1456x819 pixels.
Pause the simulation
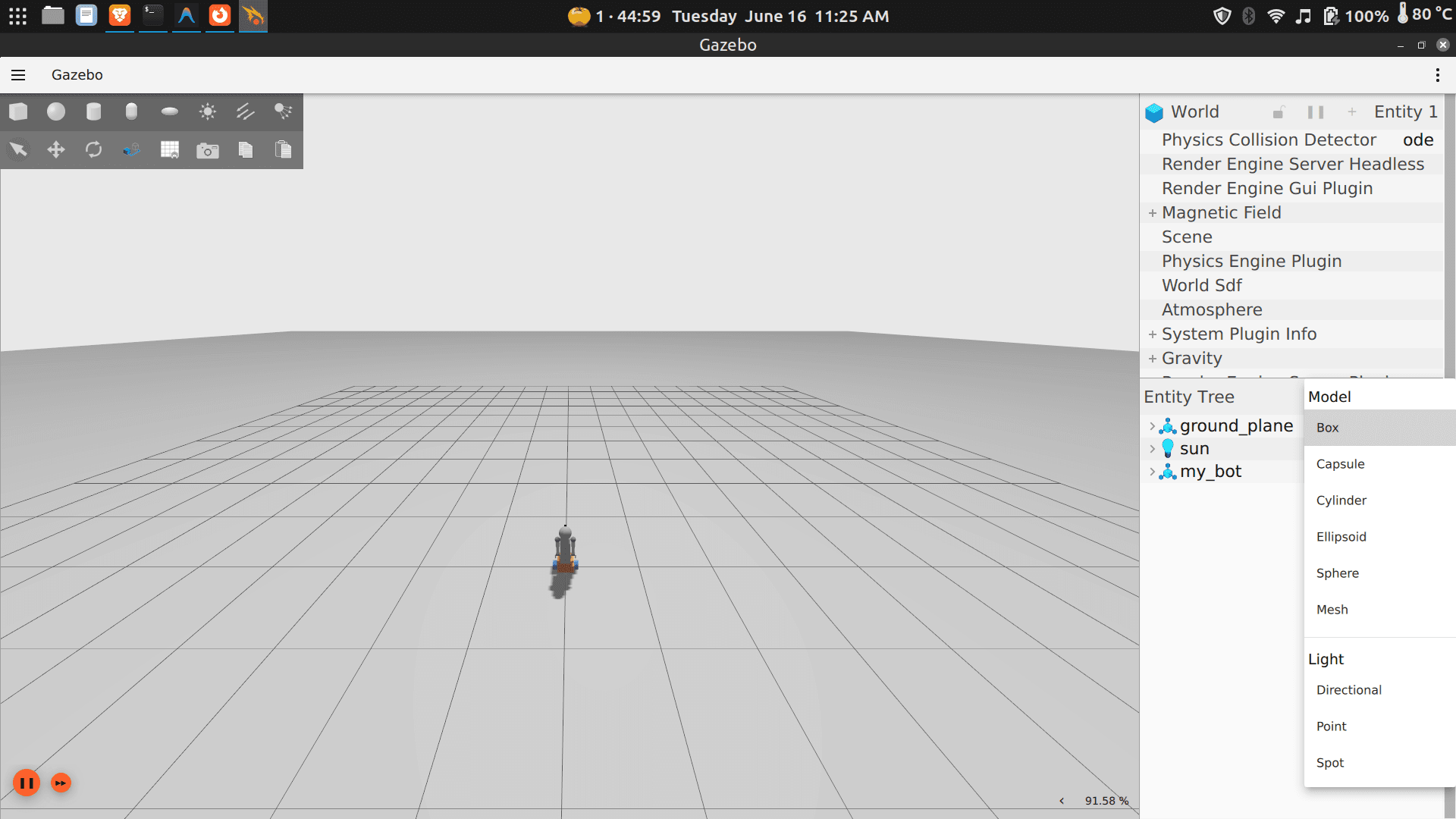[x=27, y=783]
